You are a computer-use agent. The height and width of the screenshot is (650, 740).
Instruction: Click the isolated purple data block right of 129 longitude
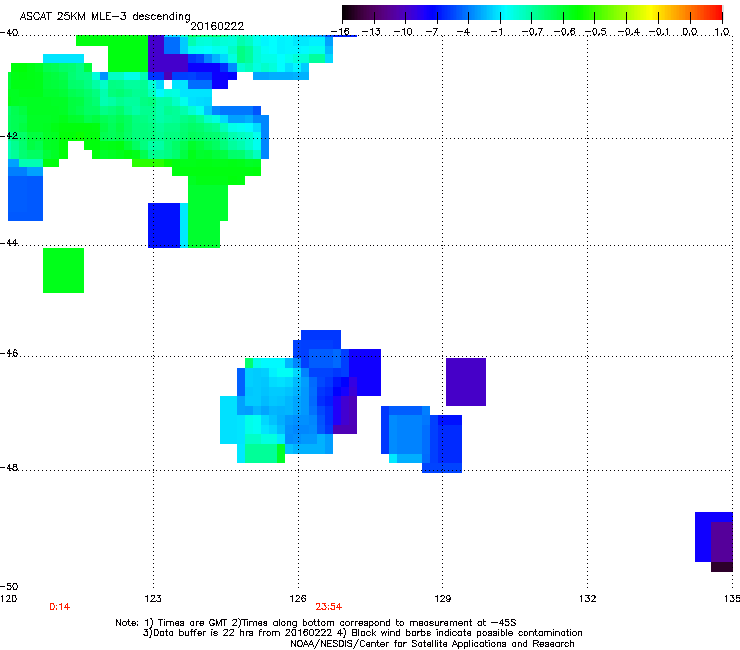click(466, 382)
